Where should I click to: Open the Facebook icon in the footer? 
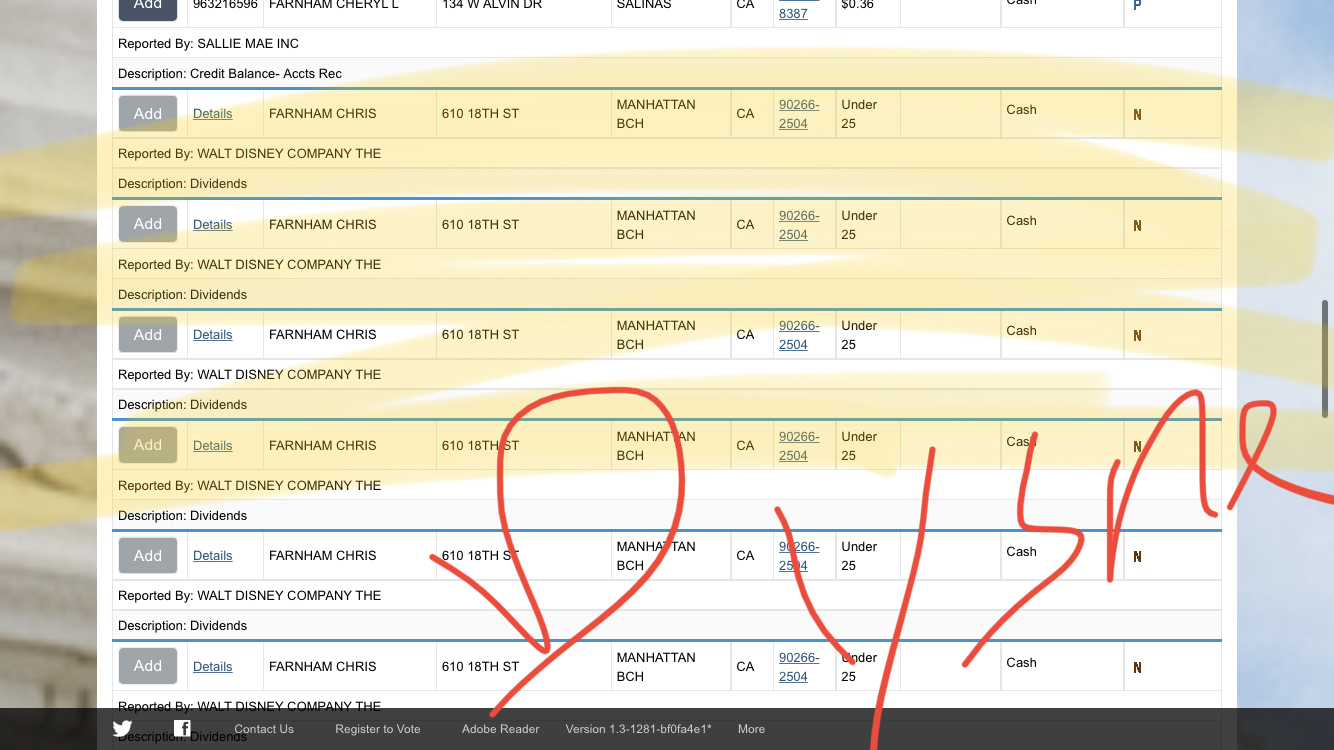tap(182, 728)
